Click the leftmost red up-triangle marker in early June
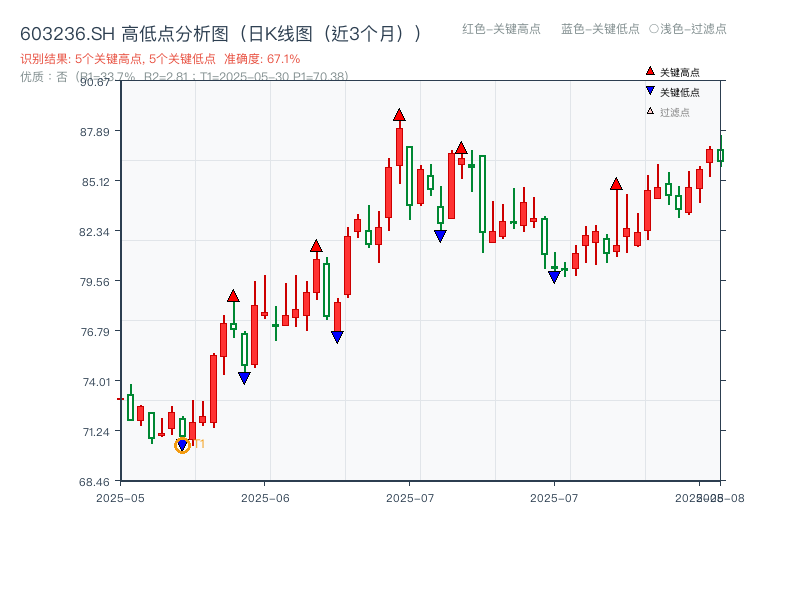800x600 pixels. (234, 297)
